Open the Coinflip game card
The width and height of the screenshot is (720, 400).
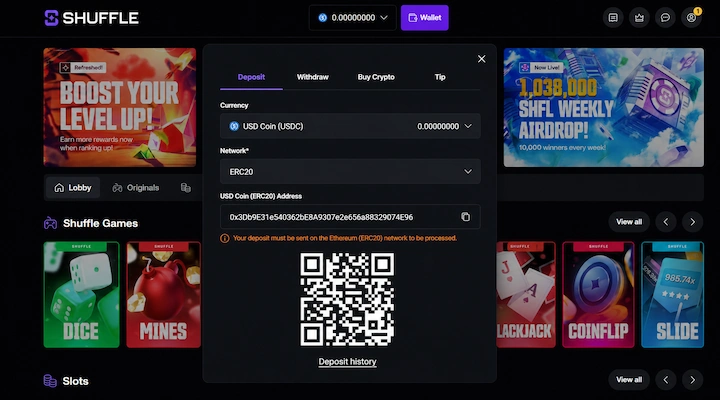click(x=598, y=295)
